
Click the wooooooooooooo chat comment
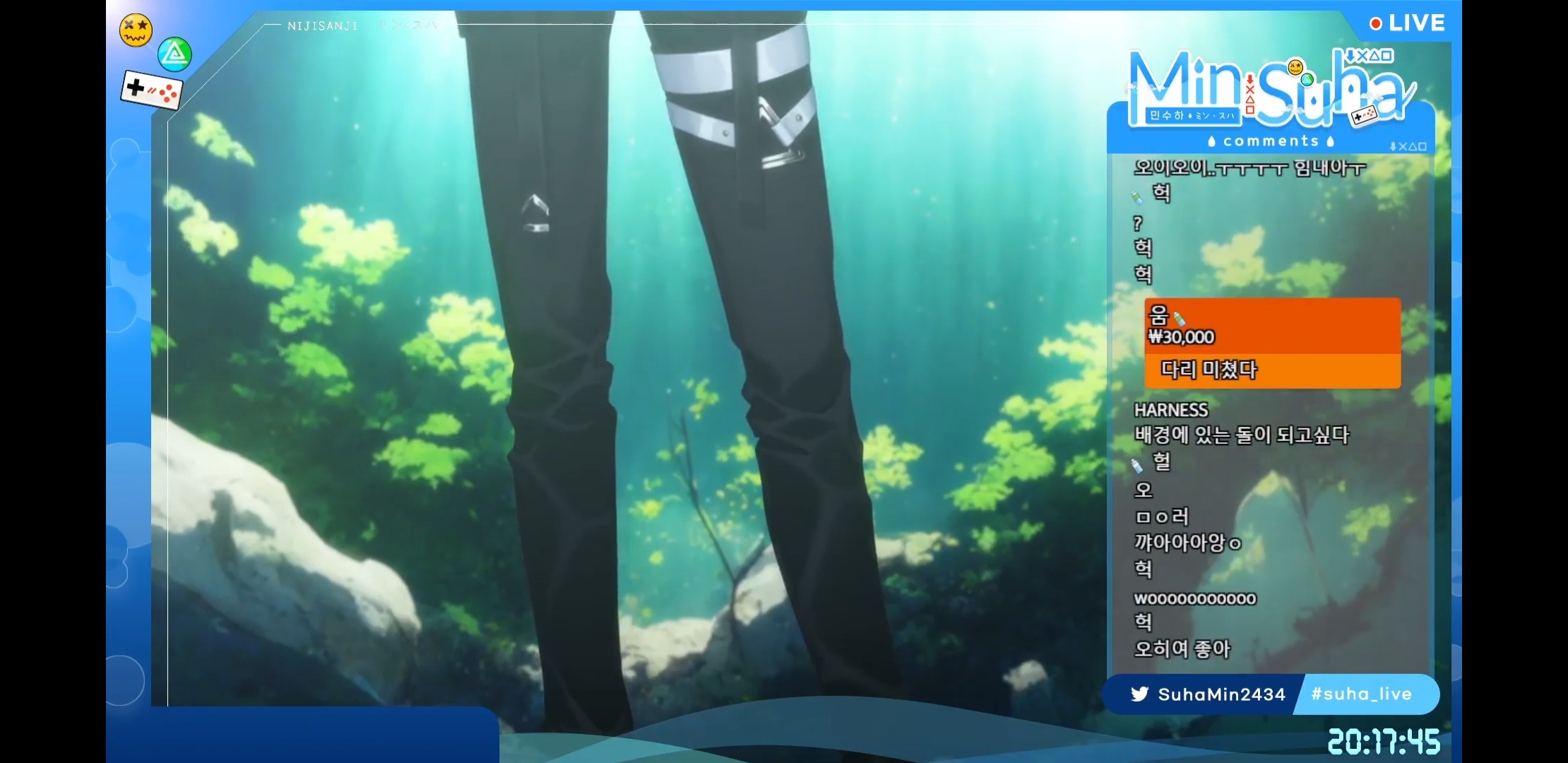(1195, 599)
